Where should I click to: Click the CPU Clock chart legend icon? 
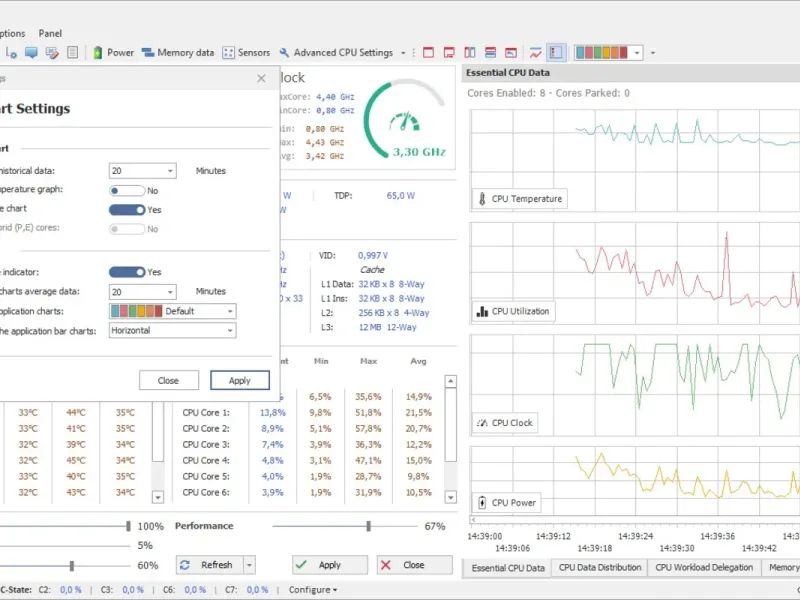(x=482, y=423)
